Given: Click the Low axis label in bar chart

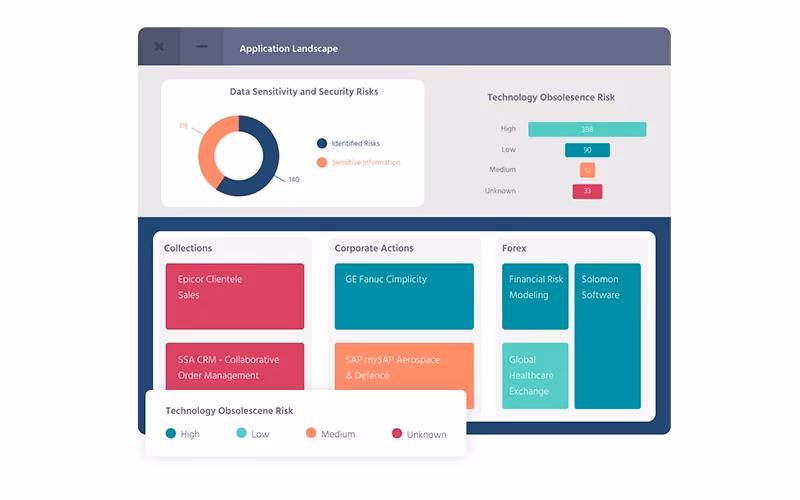Looking at the screenshot, I should pos(509,149).
